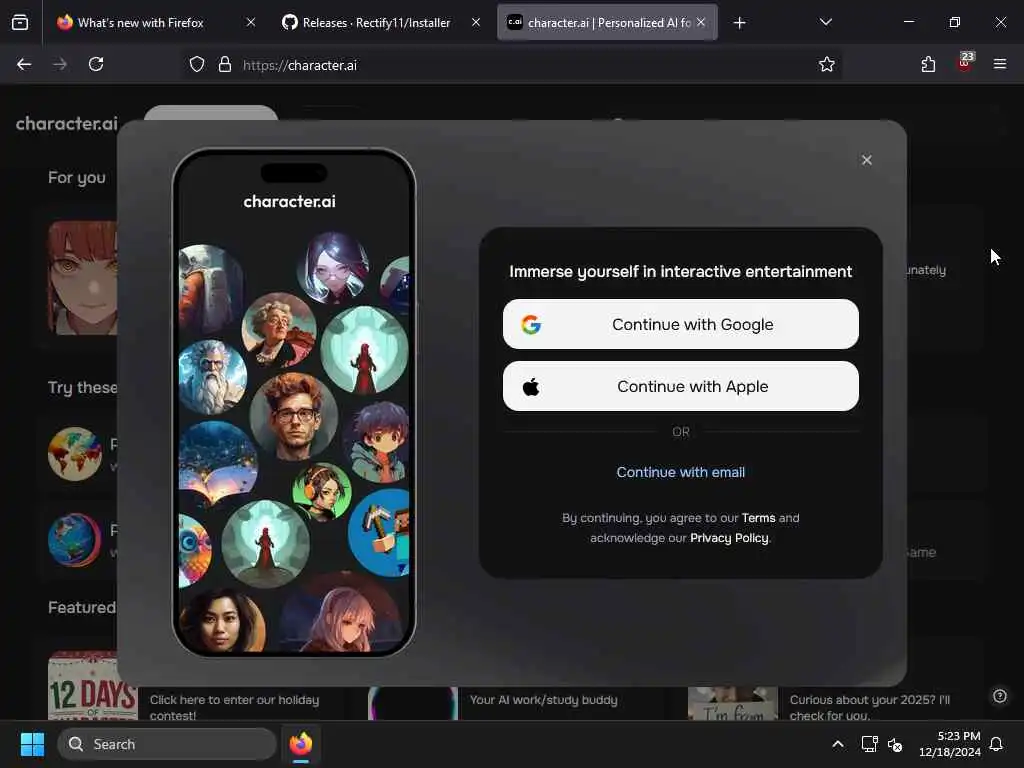
Task: Click the help question mark icon
Action: click(x=999, y=696)
